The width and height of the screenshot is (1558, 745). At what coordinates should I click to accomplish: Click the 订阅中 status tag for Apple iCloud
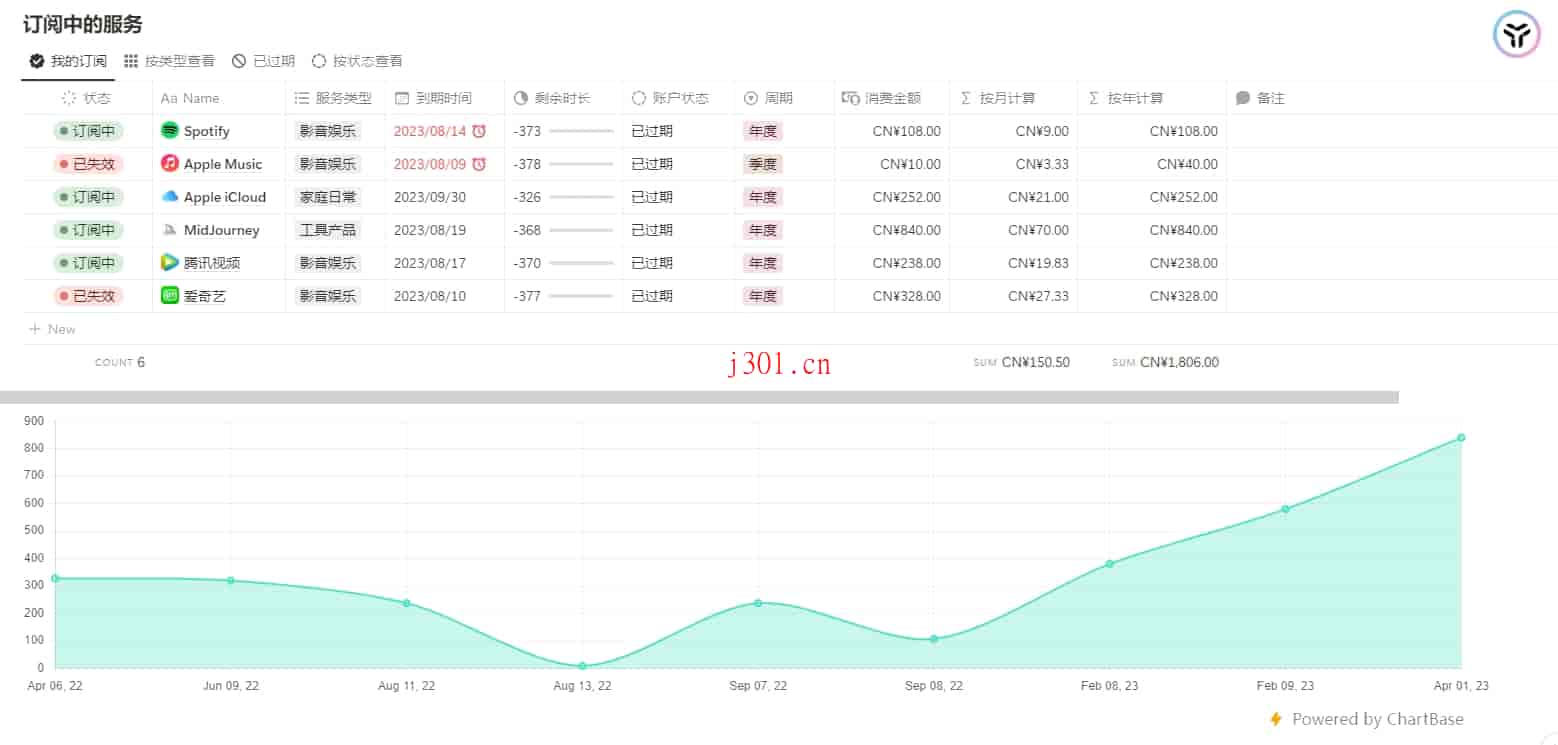click(88, 197)
